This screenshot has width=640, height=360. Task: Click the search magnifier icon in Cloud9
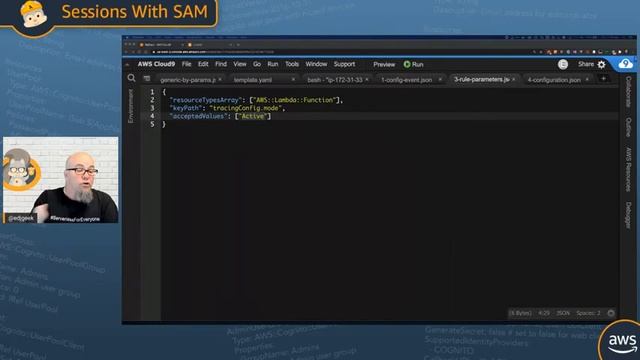pyautogui.click(x=131, y=78)
